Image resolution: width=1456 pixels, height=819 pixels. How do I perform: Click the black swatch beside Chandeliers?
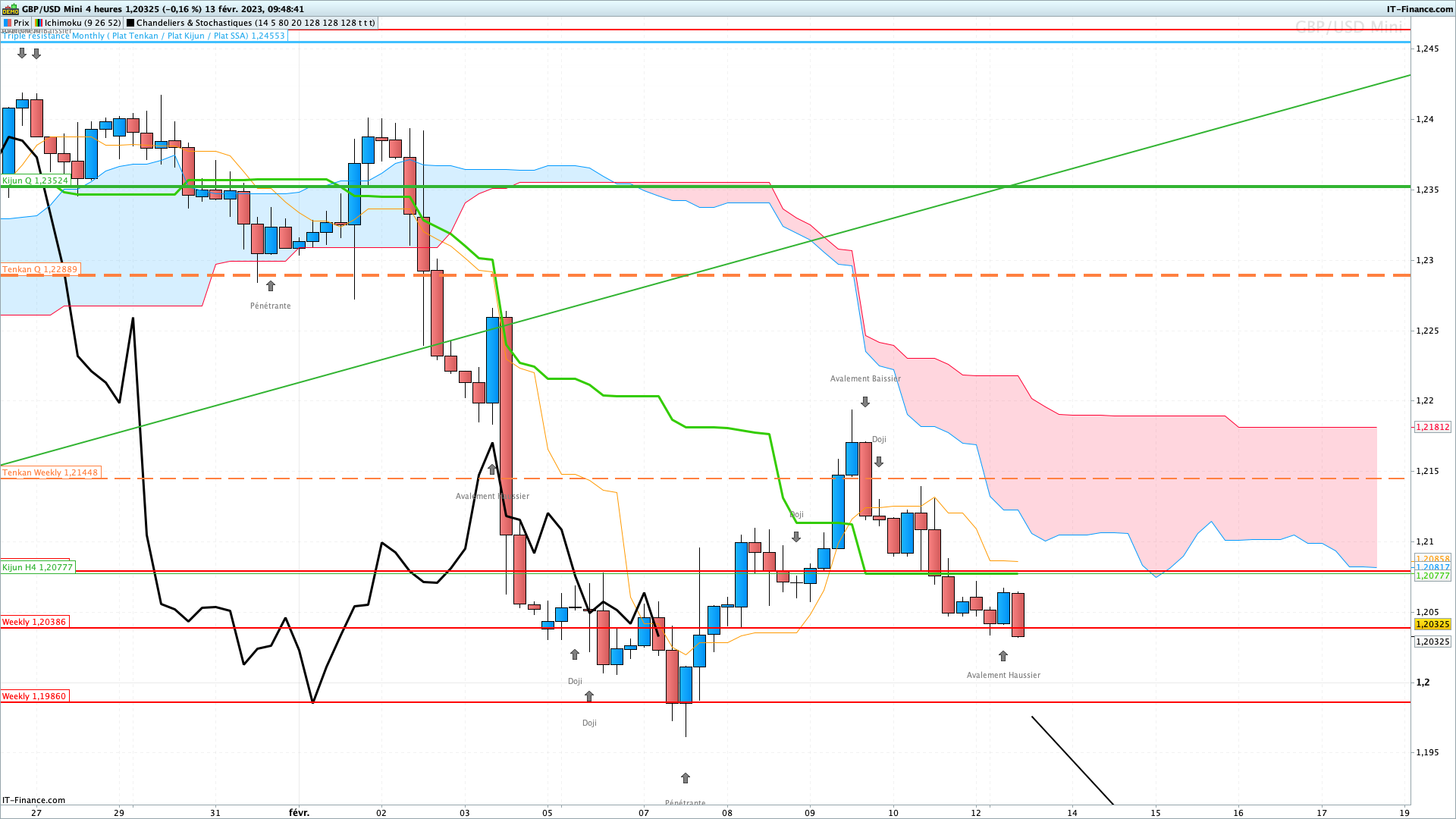(x=130, y=23)
